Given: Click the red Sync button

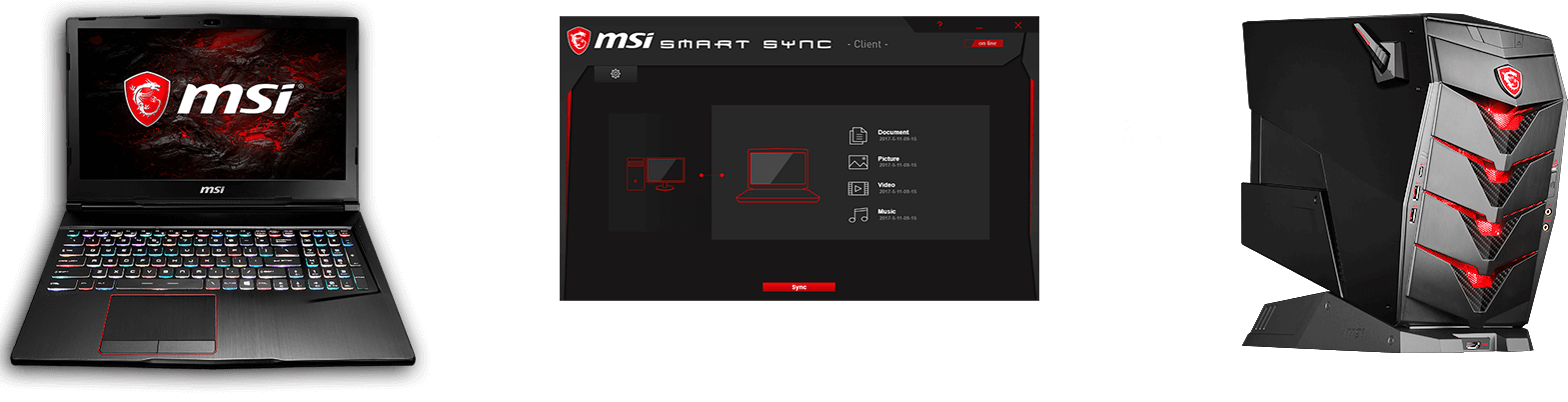Looking at the screenshot, I should tap(798, 287).
